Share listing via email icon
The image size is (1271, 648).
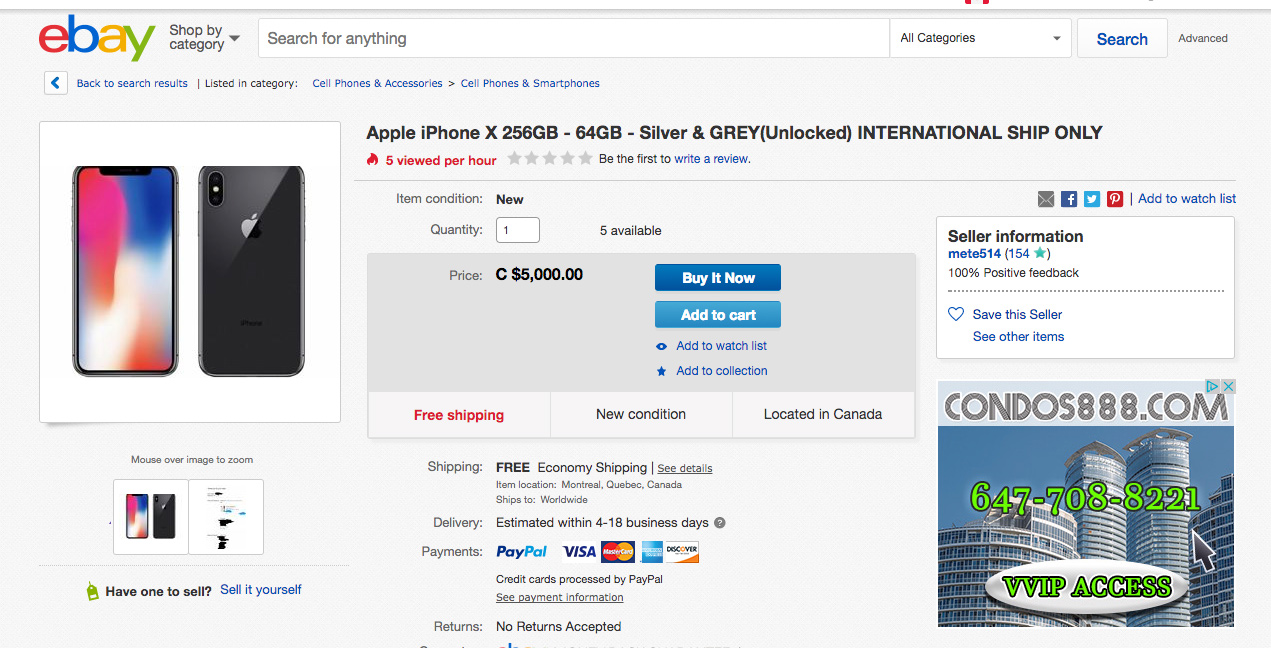coord(1046,199)
